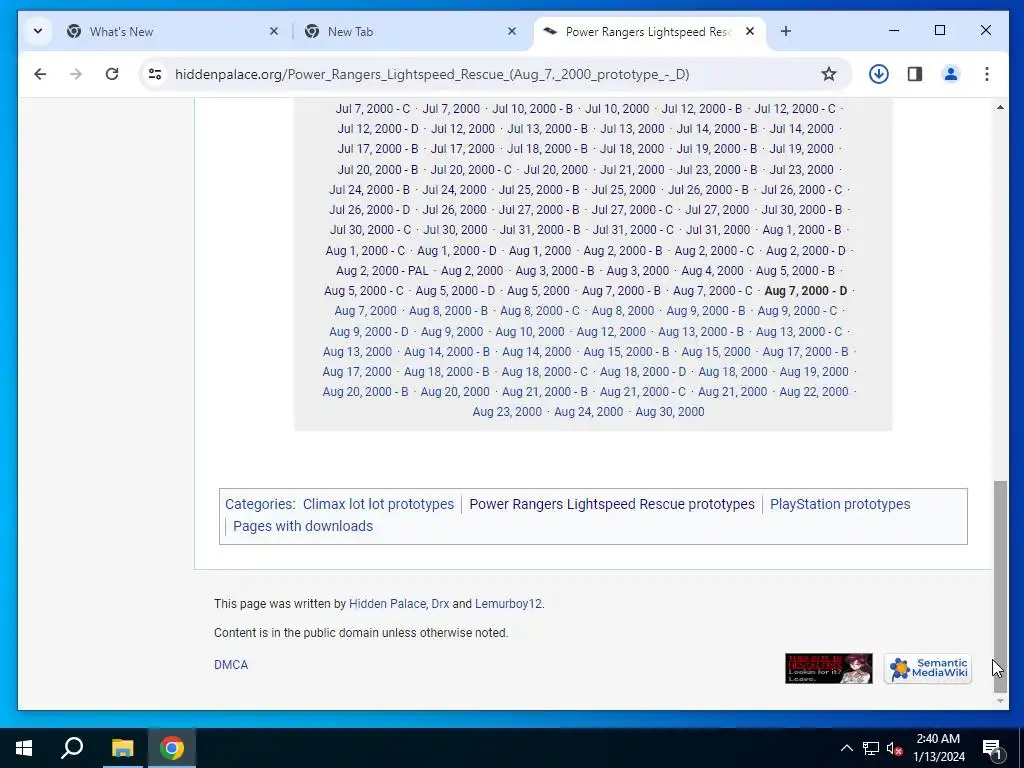Click the scrollbar up arrow

click(x=1000, y=107)
